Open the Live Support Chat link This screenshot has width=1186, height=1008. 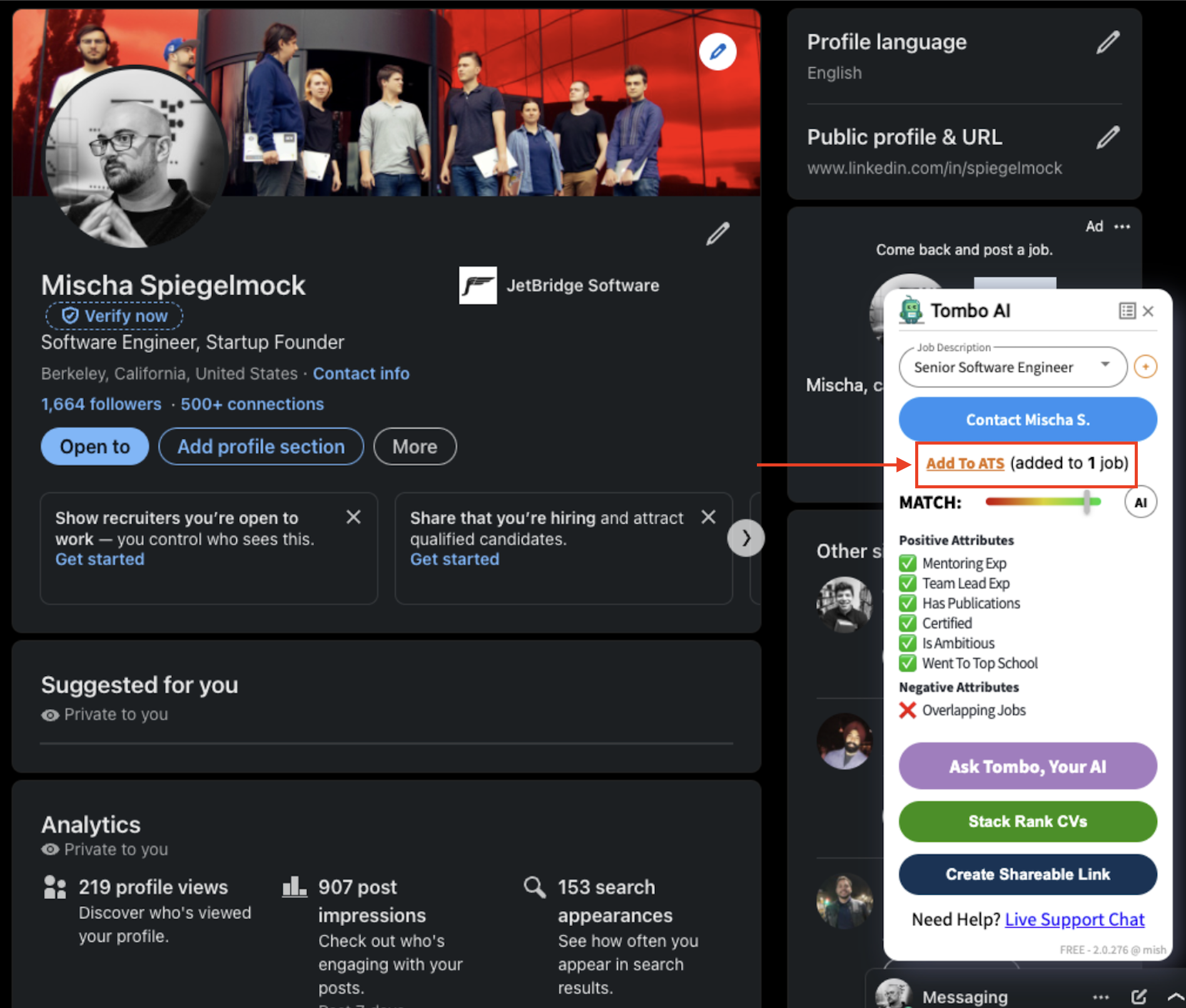coord(1075,919)
